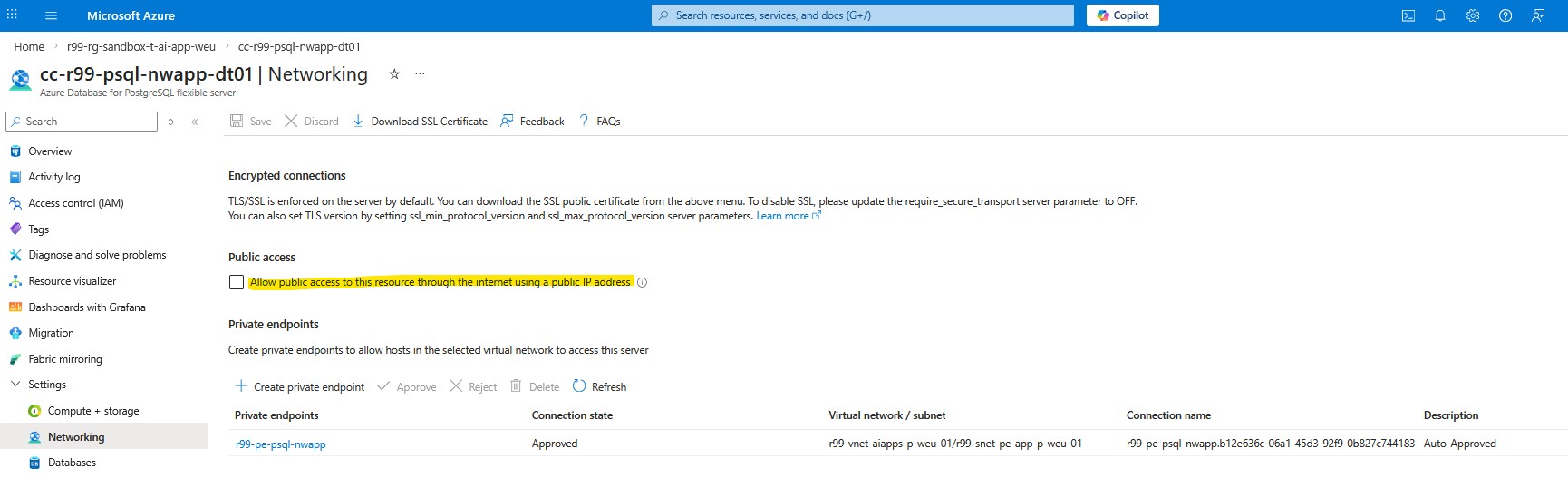The image size is (1568, 478).
Task: Open the r99-pe-psql-nwapp private endpoint link
Action: coord(280,444)
